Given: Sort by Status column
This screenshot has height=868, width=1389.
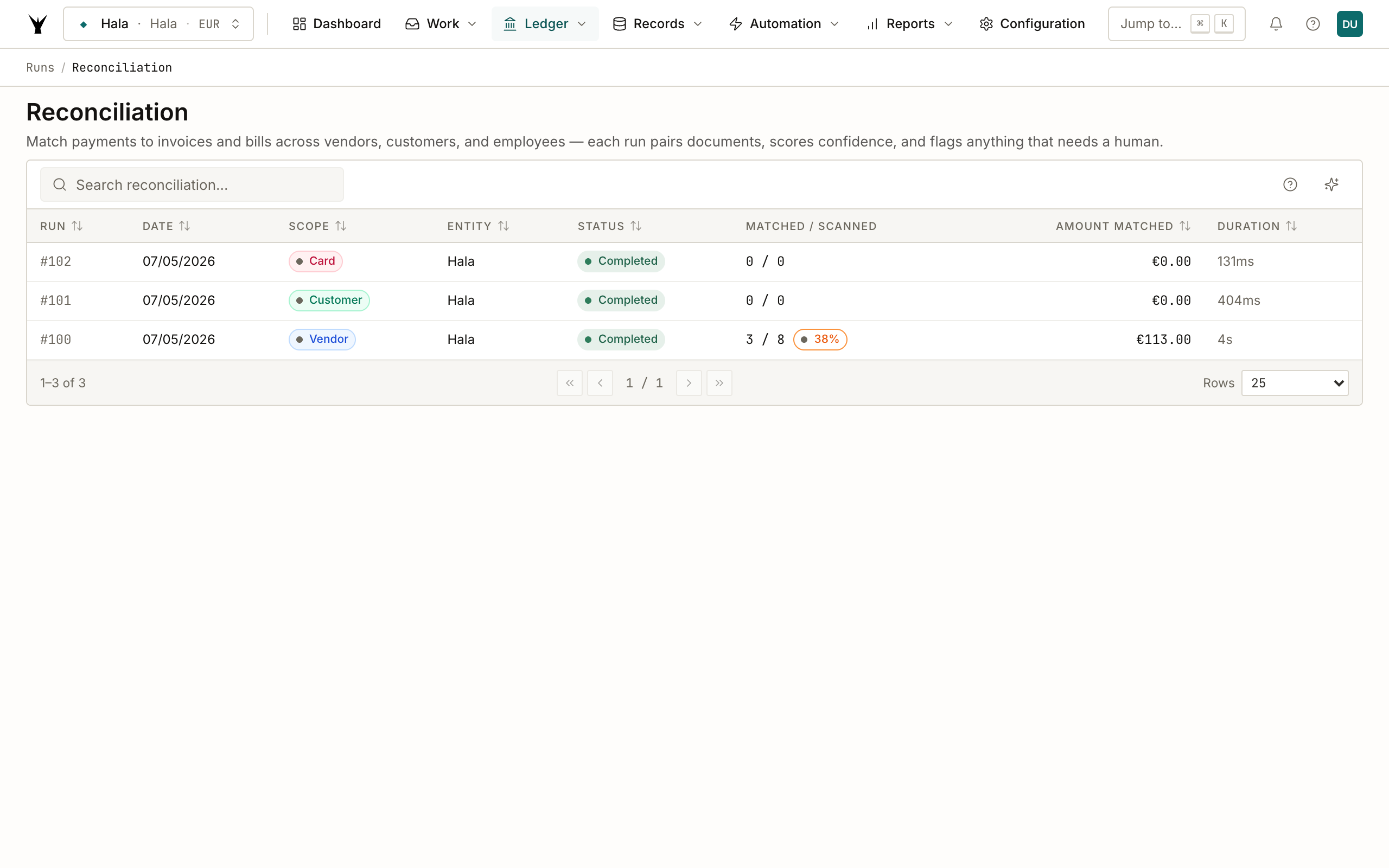Looking at the screenshot, I should [x=609, y=226].
